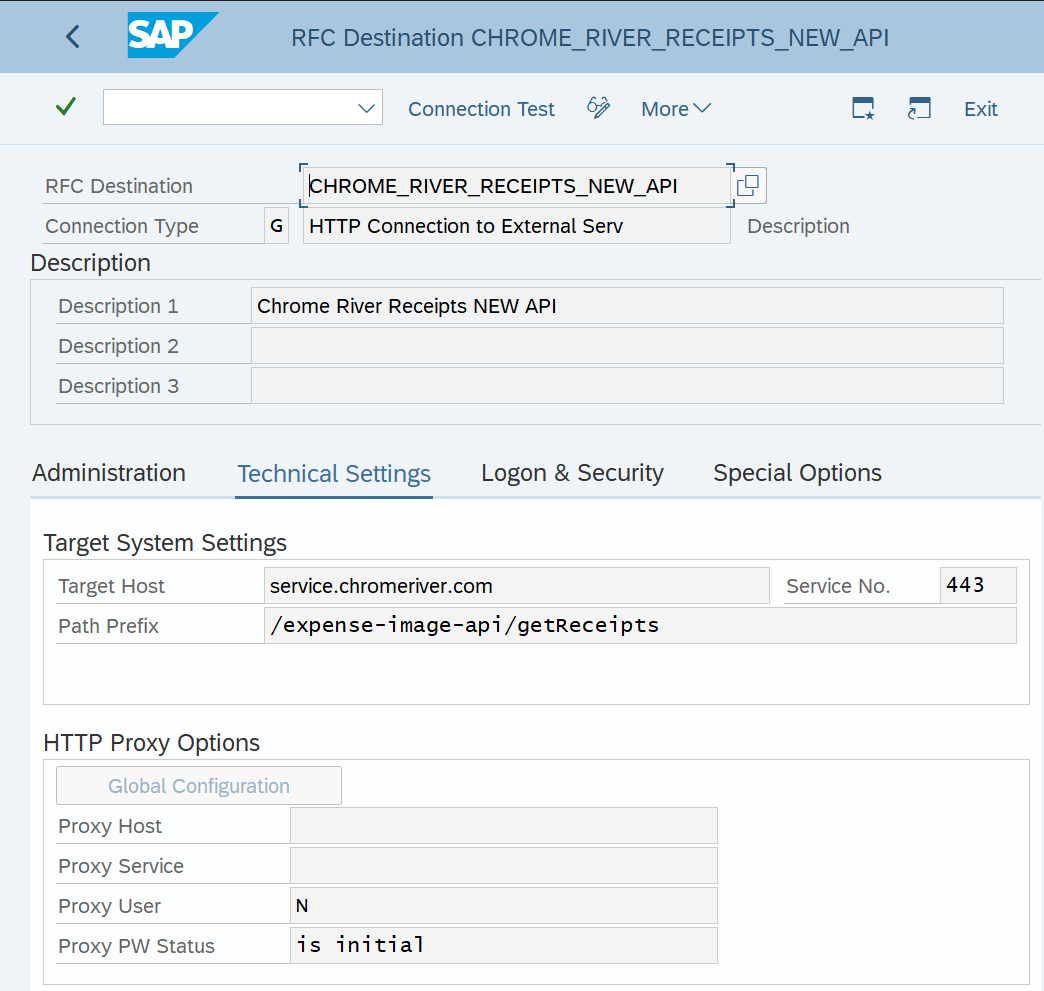Click the session window icon next to Exit
This screenshot has height=991, width=1044.
click(919, 108)
